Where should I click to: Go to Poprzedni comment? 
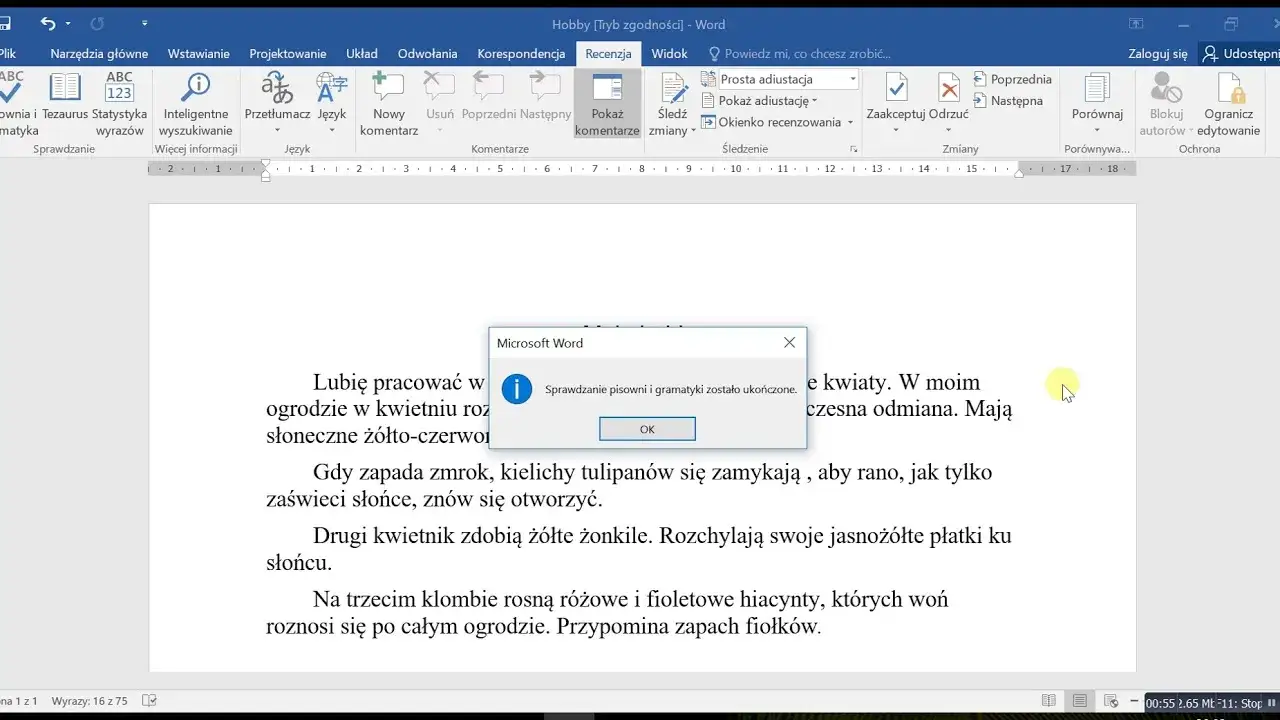[x=489, y=96]
